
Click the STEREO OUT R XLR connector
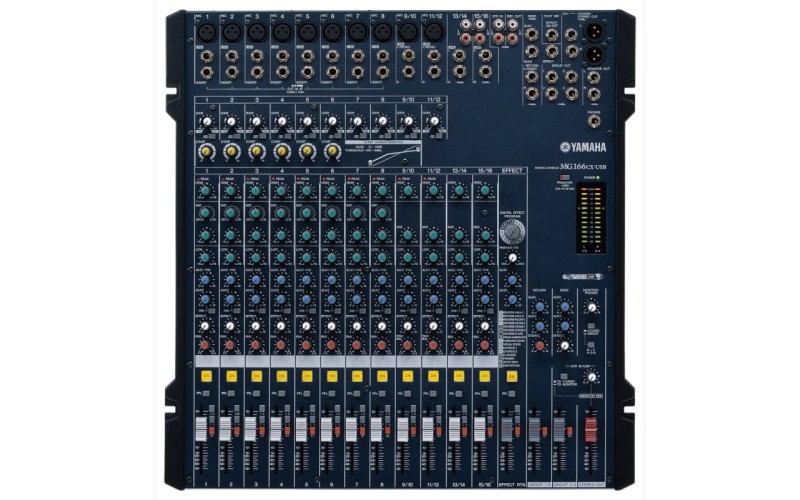(593, 54)
